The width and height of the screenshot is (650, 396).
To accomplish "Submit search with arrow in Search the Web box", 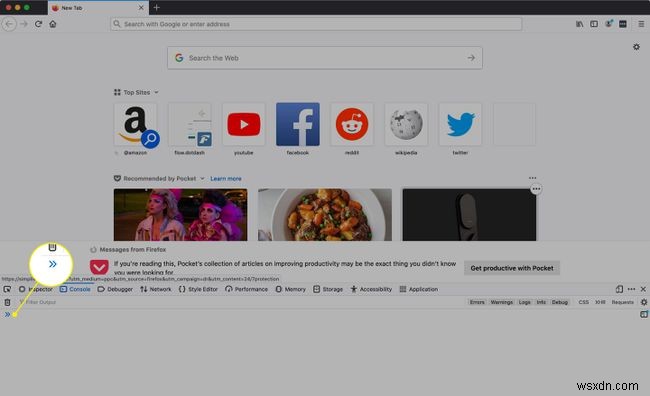I will pyautogui.click(x=471, y=58).
